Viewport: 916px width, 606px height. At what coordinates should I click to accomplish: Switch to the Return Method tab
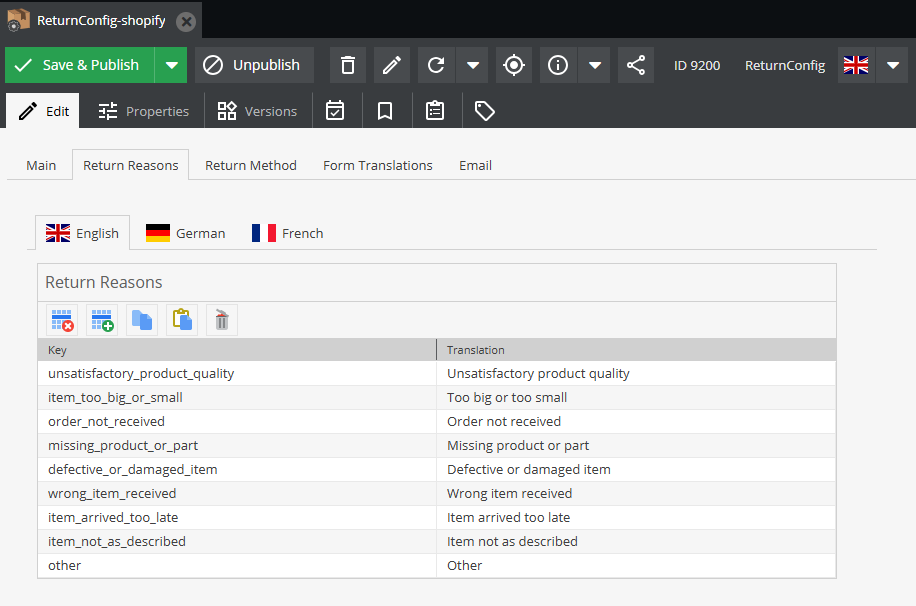251,165
